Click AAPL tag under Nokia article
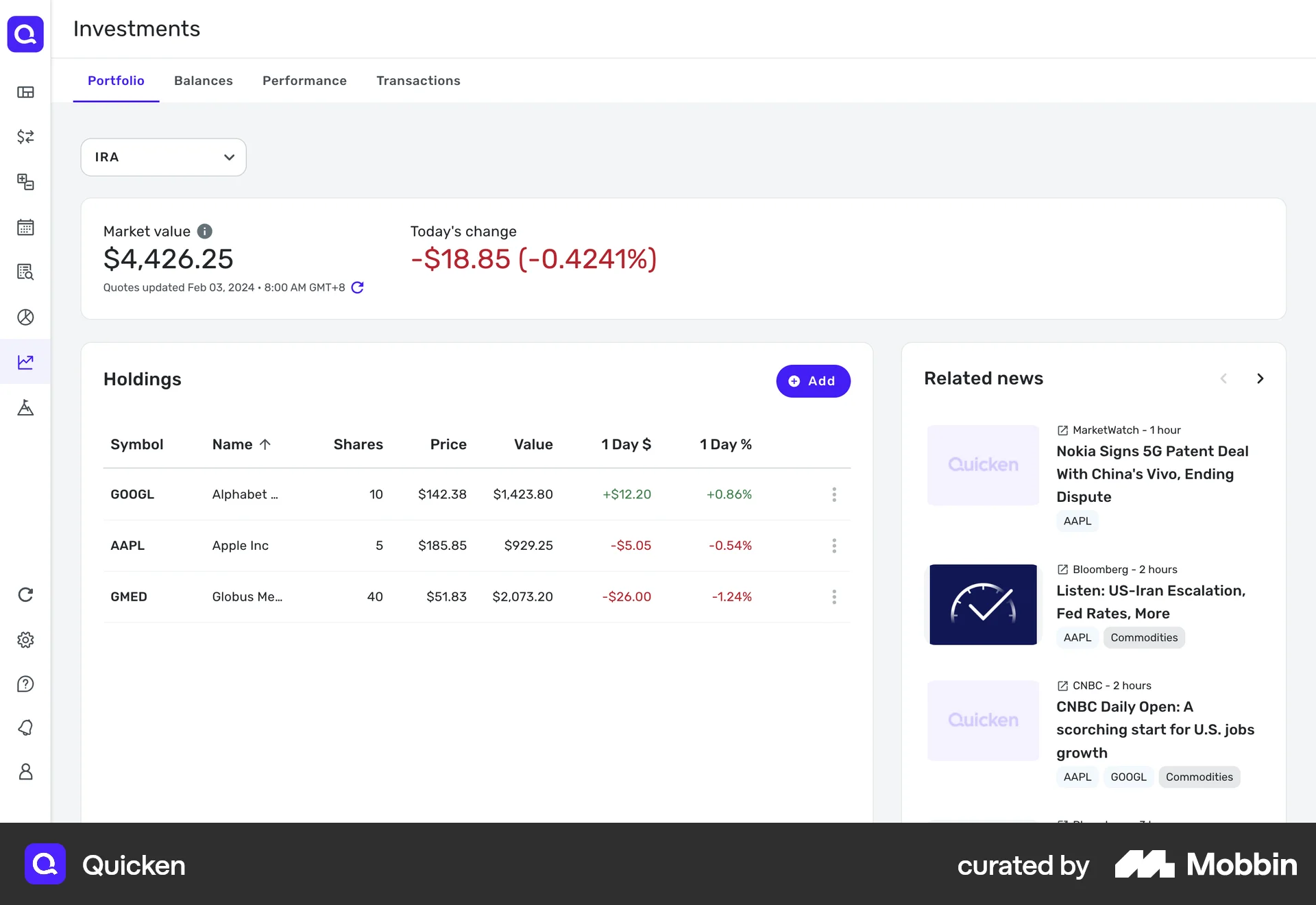Viewport: 1316px width, 905px height. point(1077,521)
